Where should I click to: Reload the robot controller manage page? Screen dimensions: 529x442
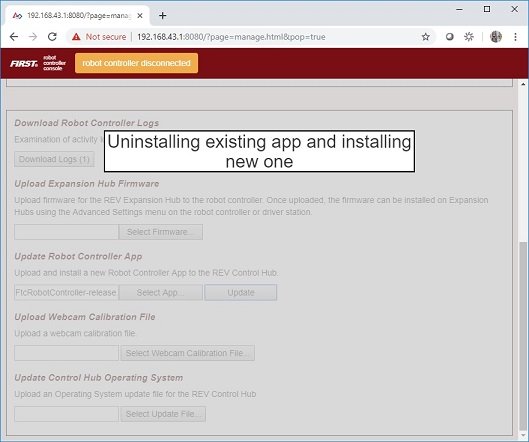pyautogui.click(x=52, y=37)
